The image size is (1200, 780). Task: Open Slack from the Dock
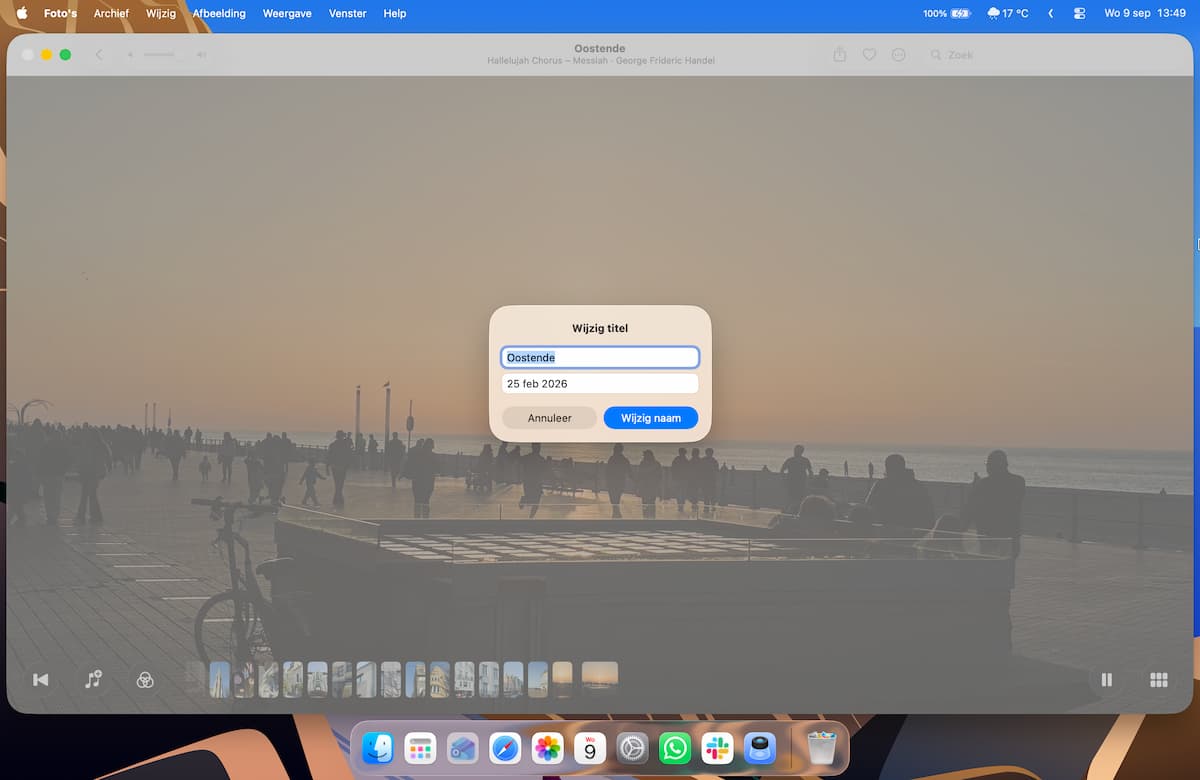pos(717,748)
